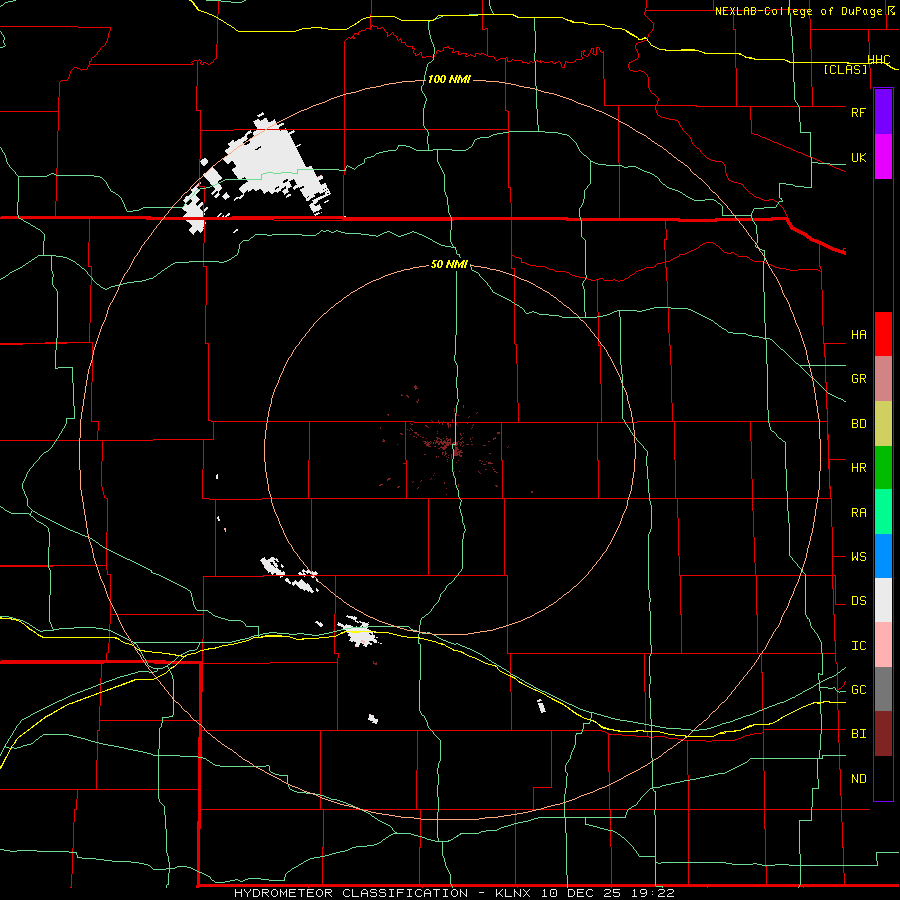Click the HR legend label
Image resolution: width=900 pixels, height=900 pixels.
pyautogui.click(x=858, y=468)
